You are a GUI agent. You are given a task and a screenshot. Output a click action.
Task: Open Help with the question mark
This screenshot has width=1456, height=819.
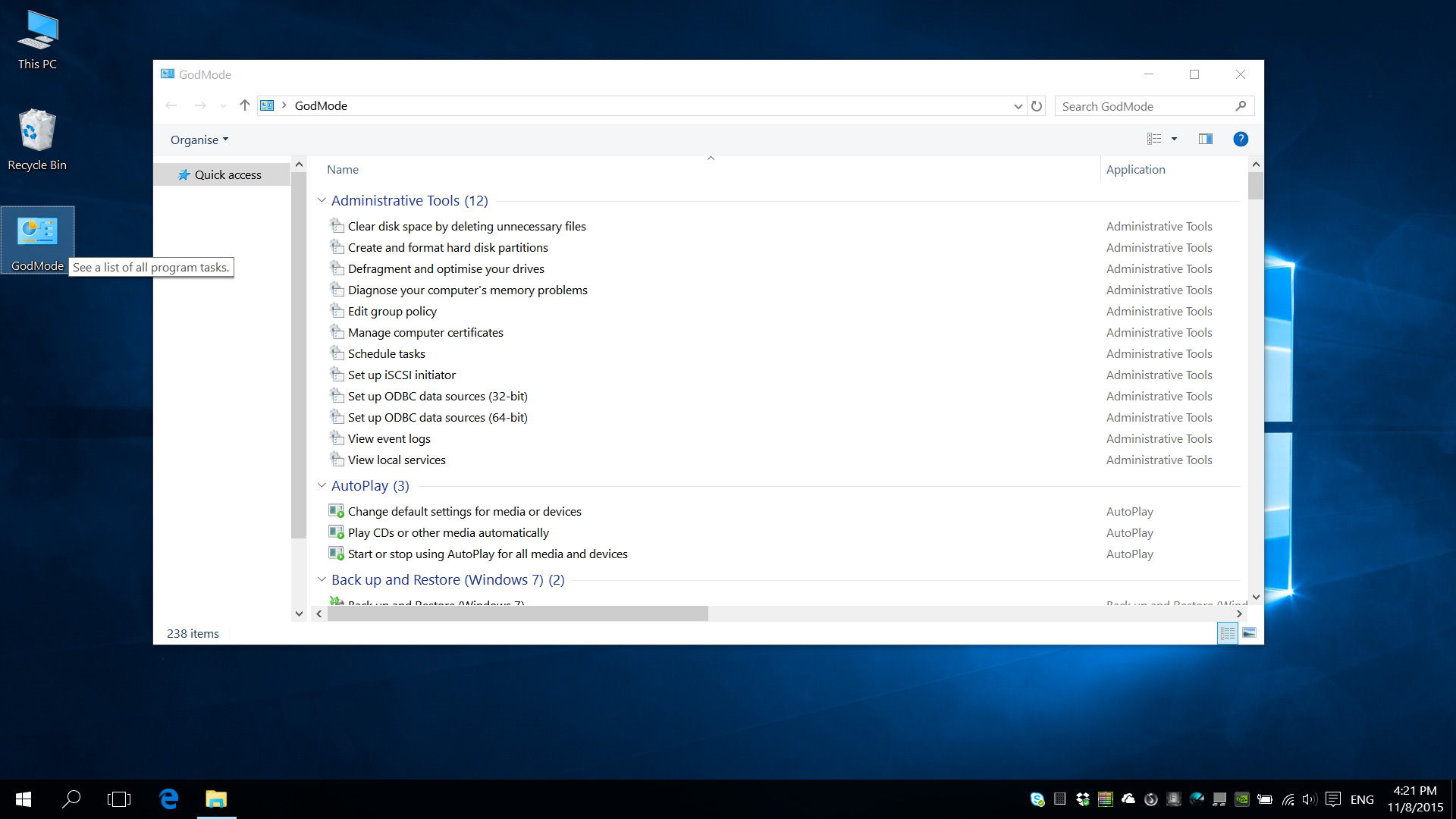coord(1241,139)
